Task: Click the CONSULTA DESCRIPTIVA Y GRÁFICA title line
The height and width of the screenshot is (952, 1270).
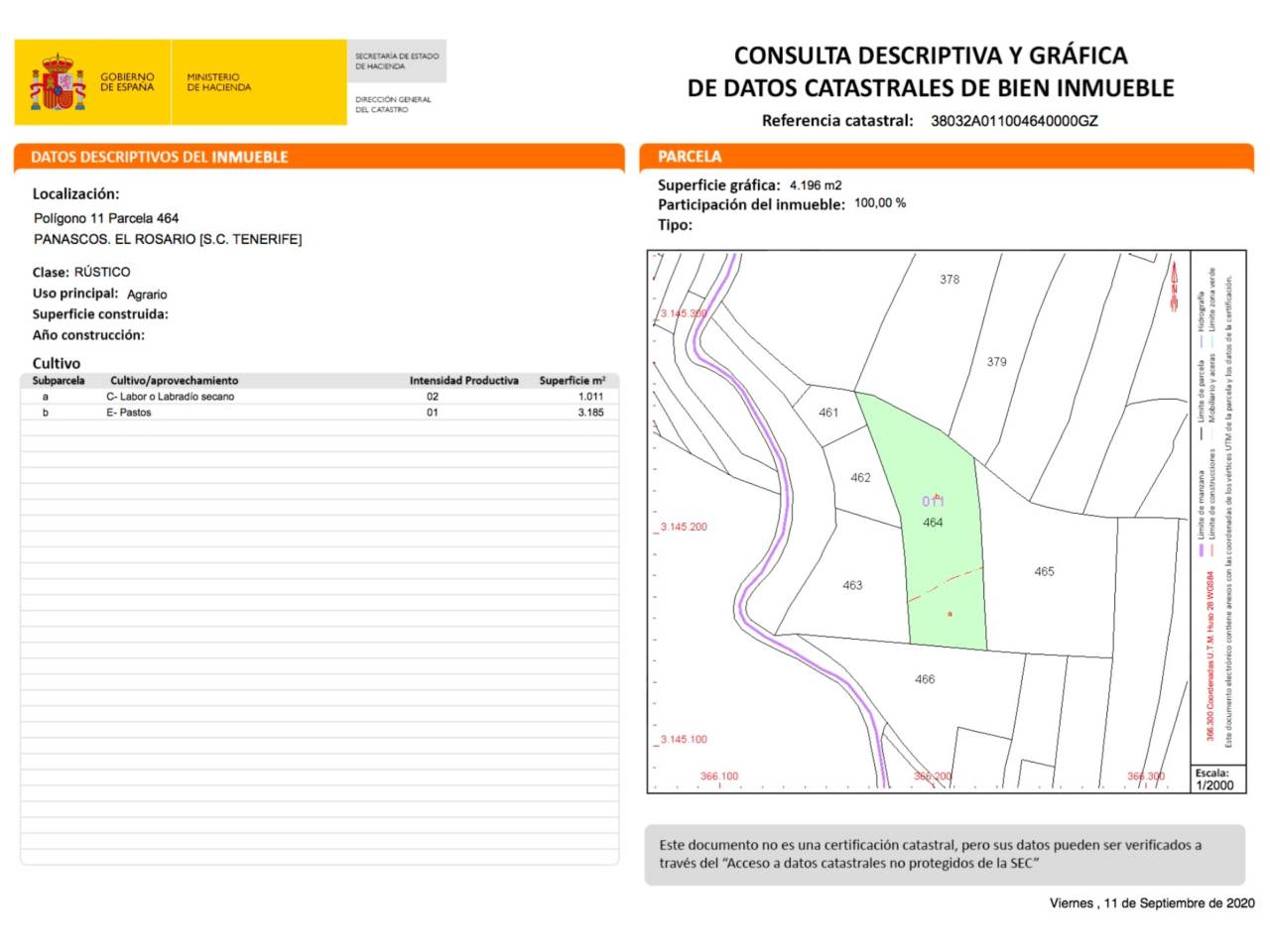Action: click(931, 56)
